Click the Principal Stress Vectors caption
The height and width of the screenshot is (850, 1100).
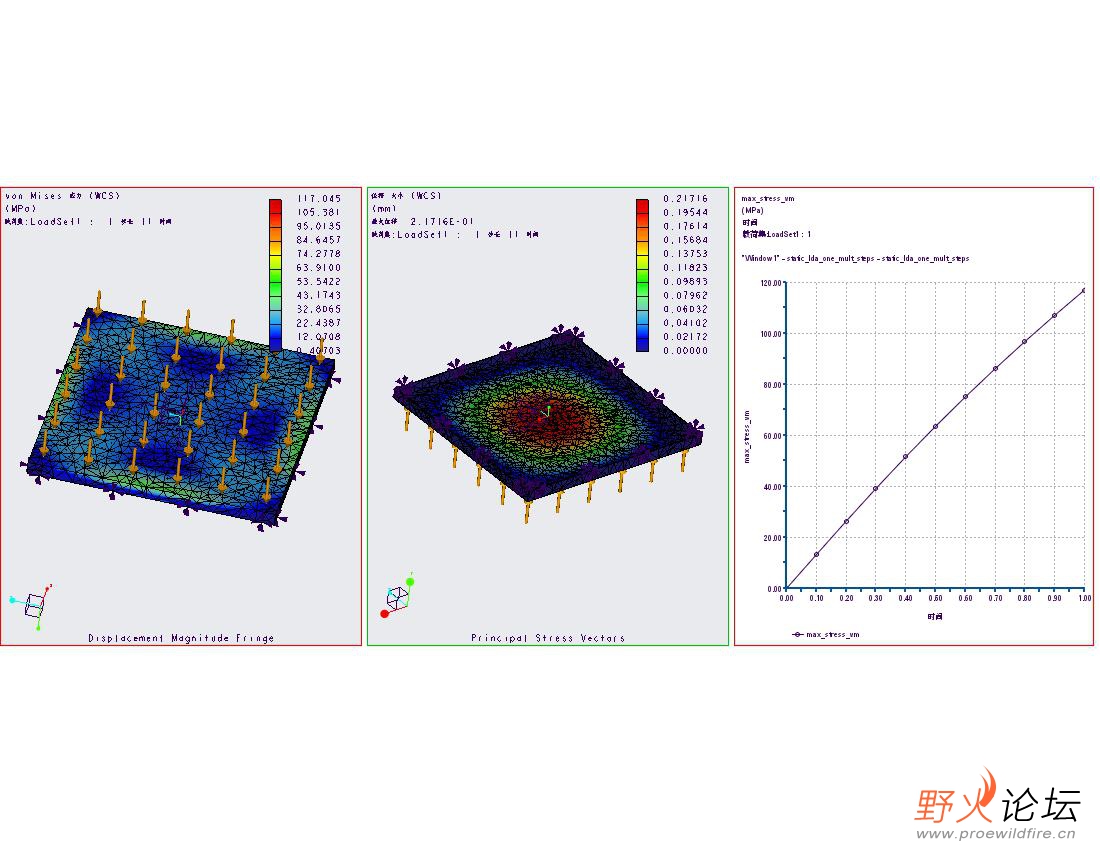pyautogui.click(x=548, y=638)
